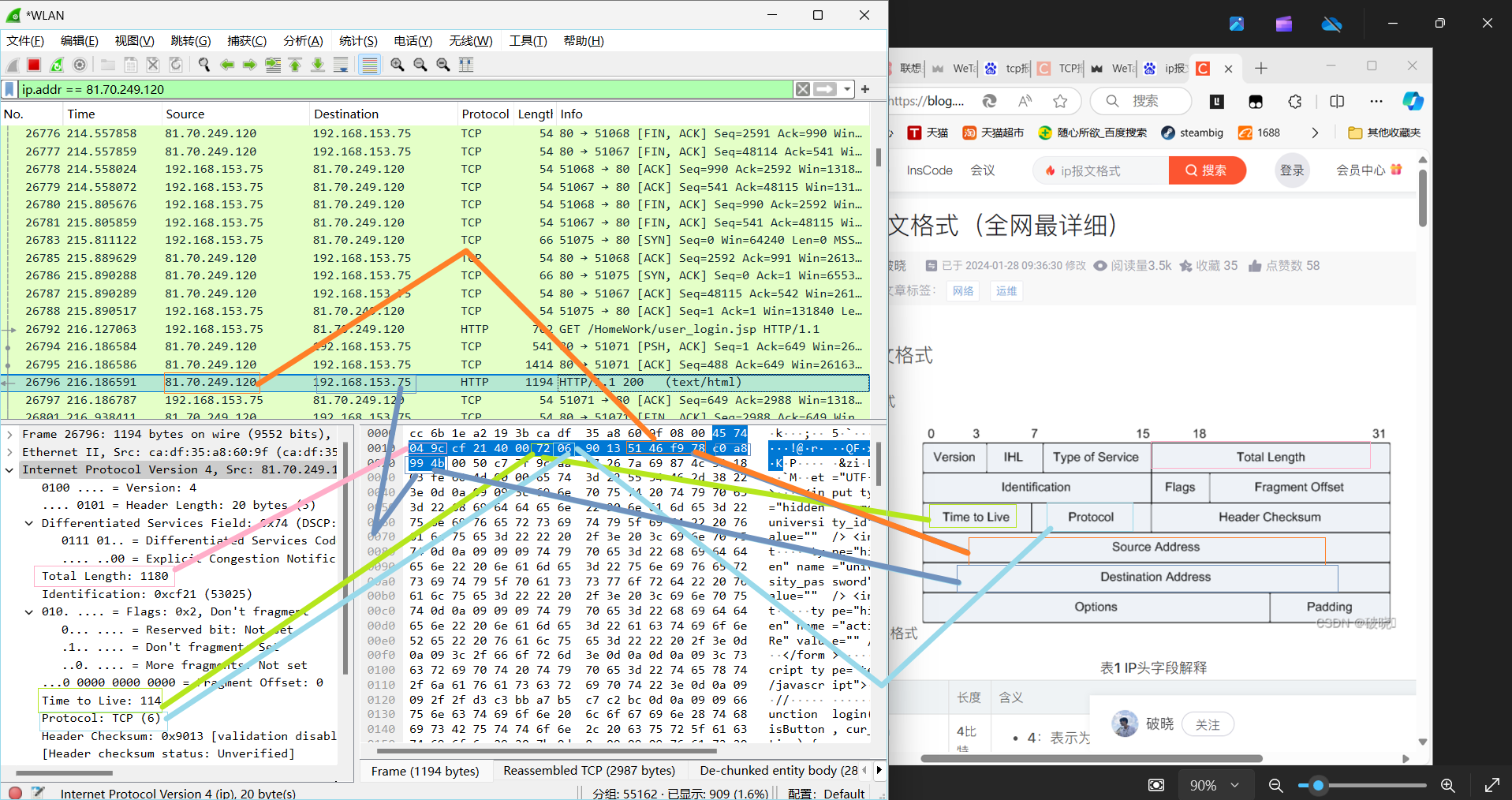Collapse the Flags 0x2 tree node
This screenshot has width=1512, height=800.
coord(29,611)
